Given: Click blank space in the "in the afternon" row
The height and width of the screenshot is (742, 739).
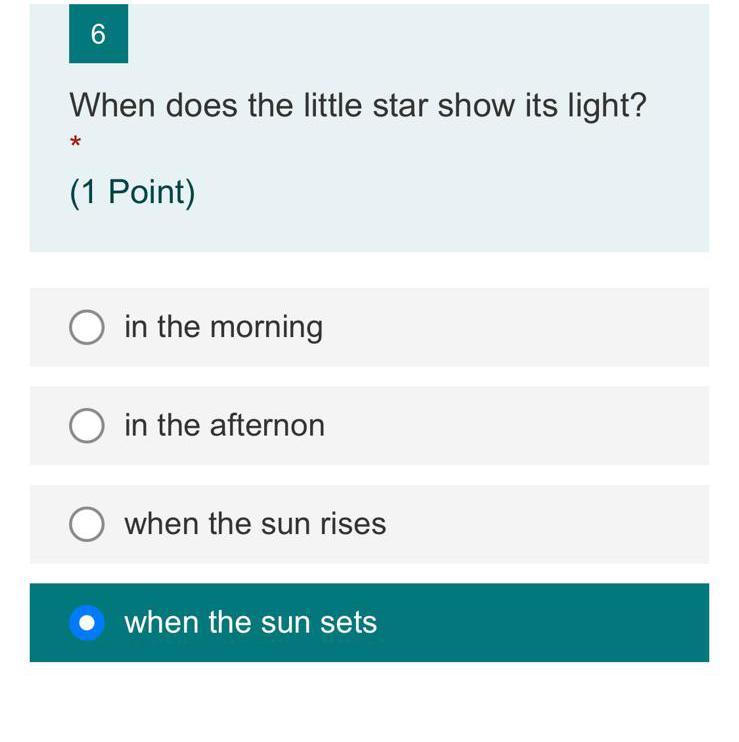Looking at the screenshot, I should coord(520,426).
